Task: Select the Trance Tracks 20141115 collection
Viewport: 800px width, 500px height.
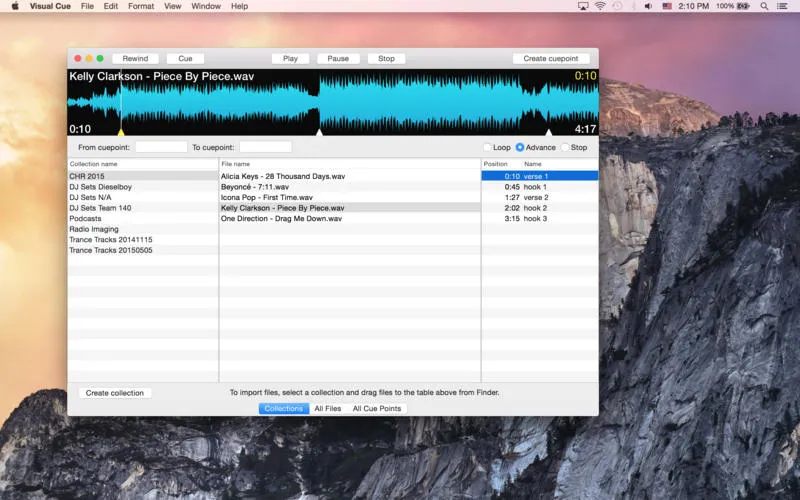Action: [x=111, y=240]
